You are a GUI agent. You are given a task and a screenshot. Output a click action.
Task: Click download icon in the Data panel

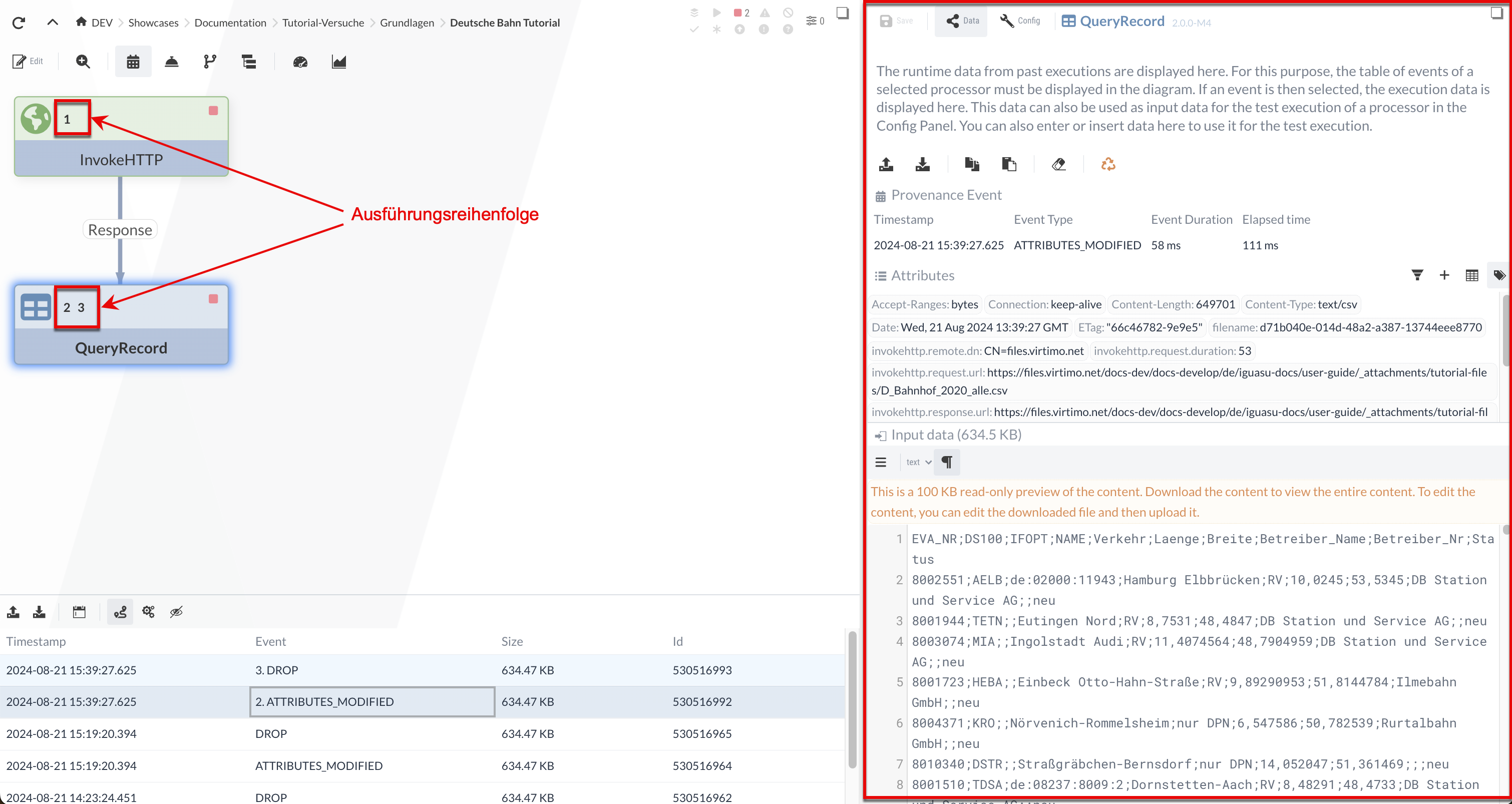pos(923,164)
